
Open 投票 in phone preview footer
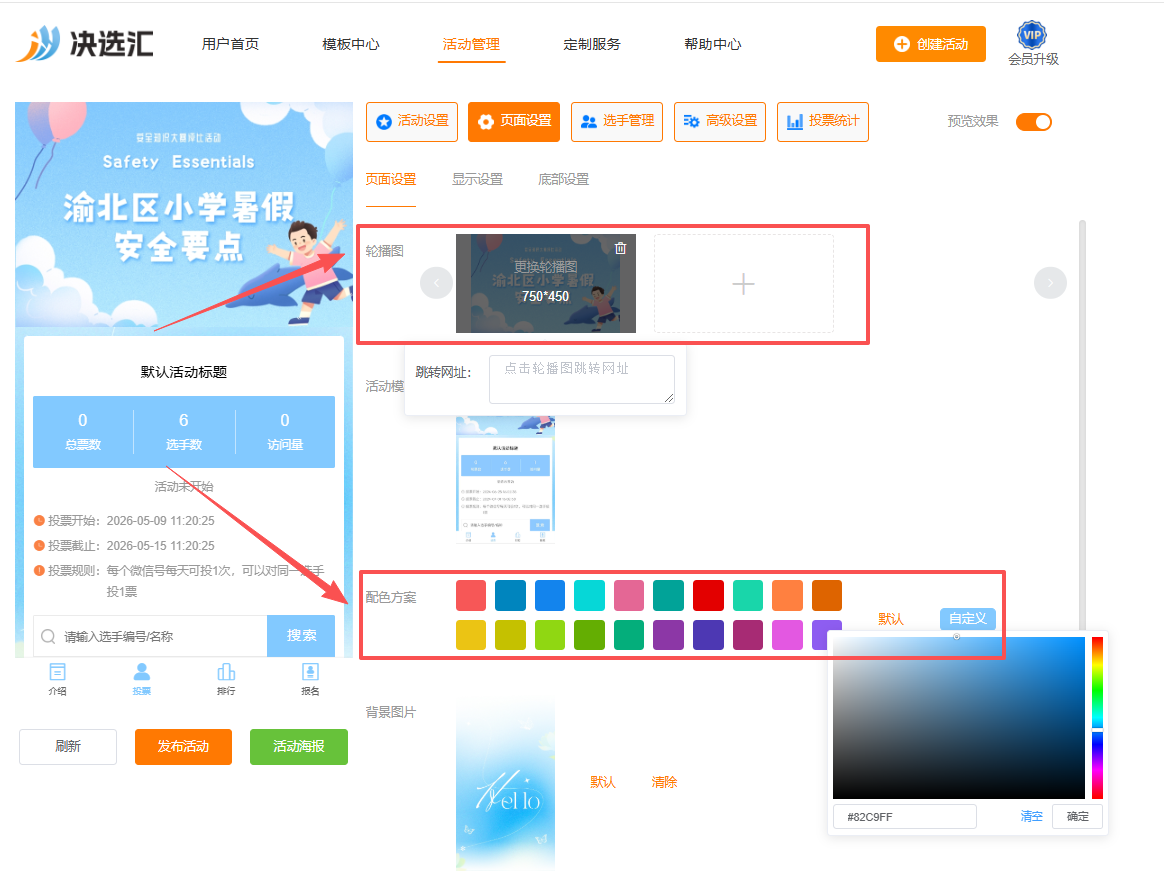point(142,679)
